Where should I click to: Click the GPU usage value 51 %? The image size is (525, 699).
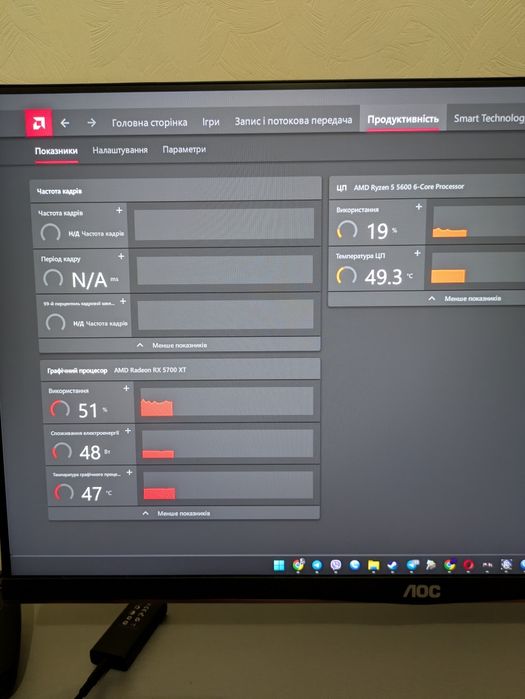point(93,411)
